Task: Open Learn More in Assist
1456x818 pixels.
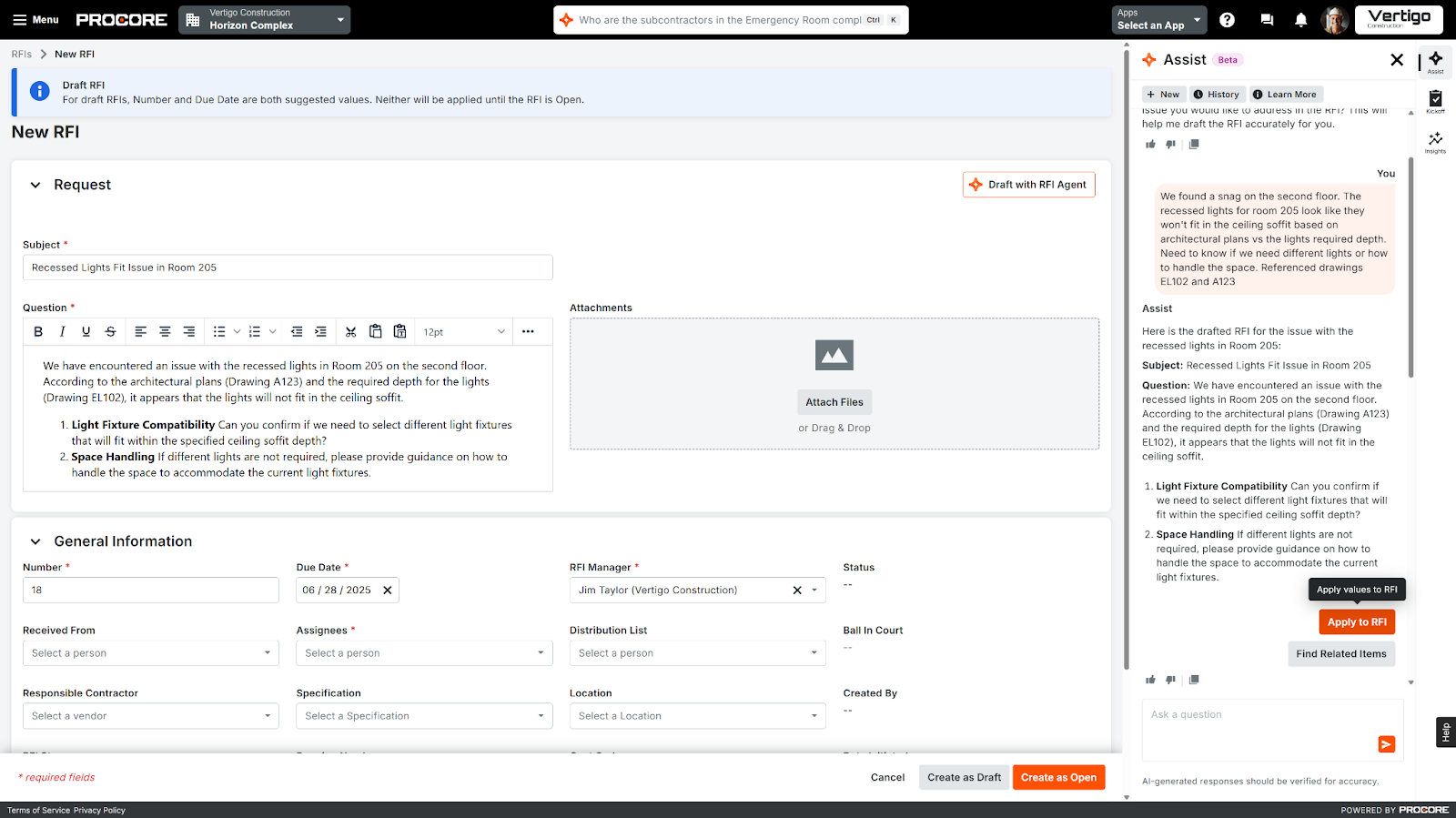Action: [x=1284, y=95]
